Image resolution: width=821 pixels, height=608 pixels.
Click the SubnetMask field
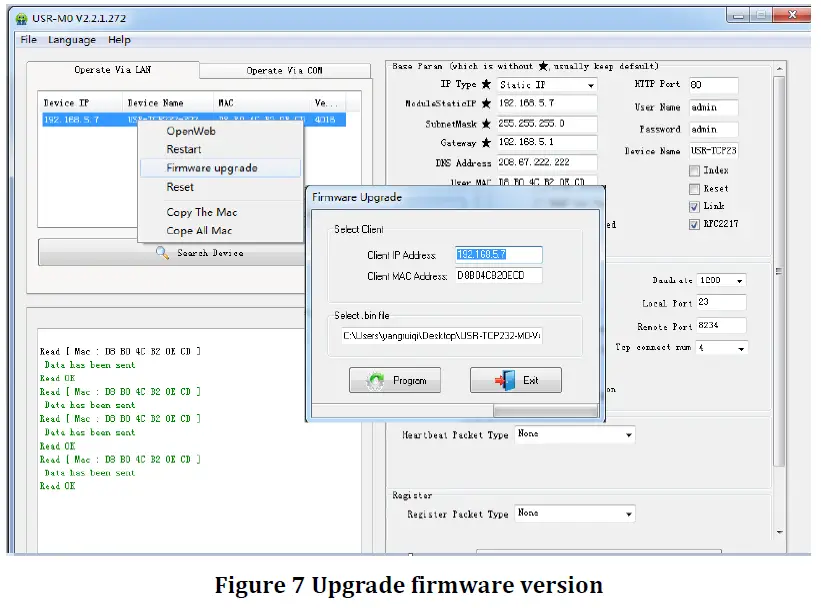[547, 124]
